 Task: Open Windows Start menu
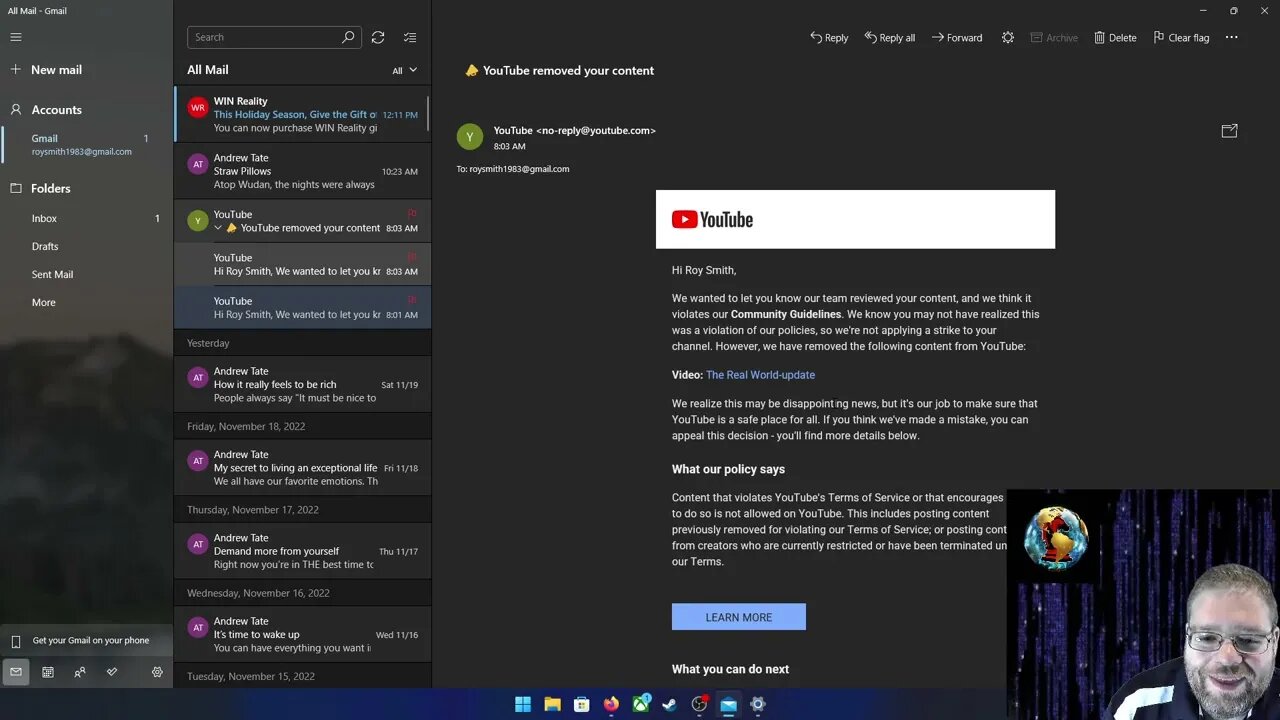(523, 704)
